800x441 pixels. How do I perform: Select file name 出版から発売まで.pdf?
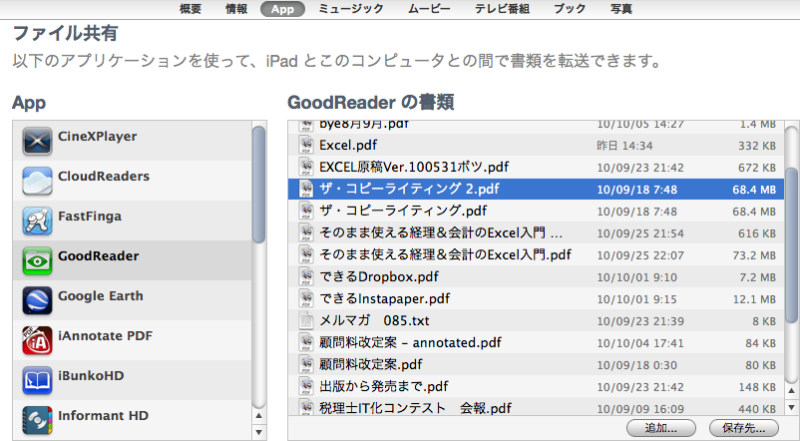click(384, 386)
